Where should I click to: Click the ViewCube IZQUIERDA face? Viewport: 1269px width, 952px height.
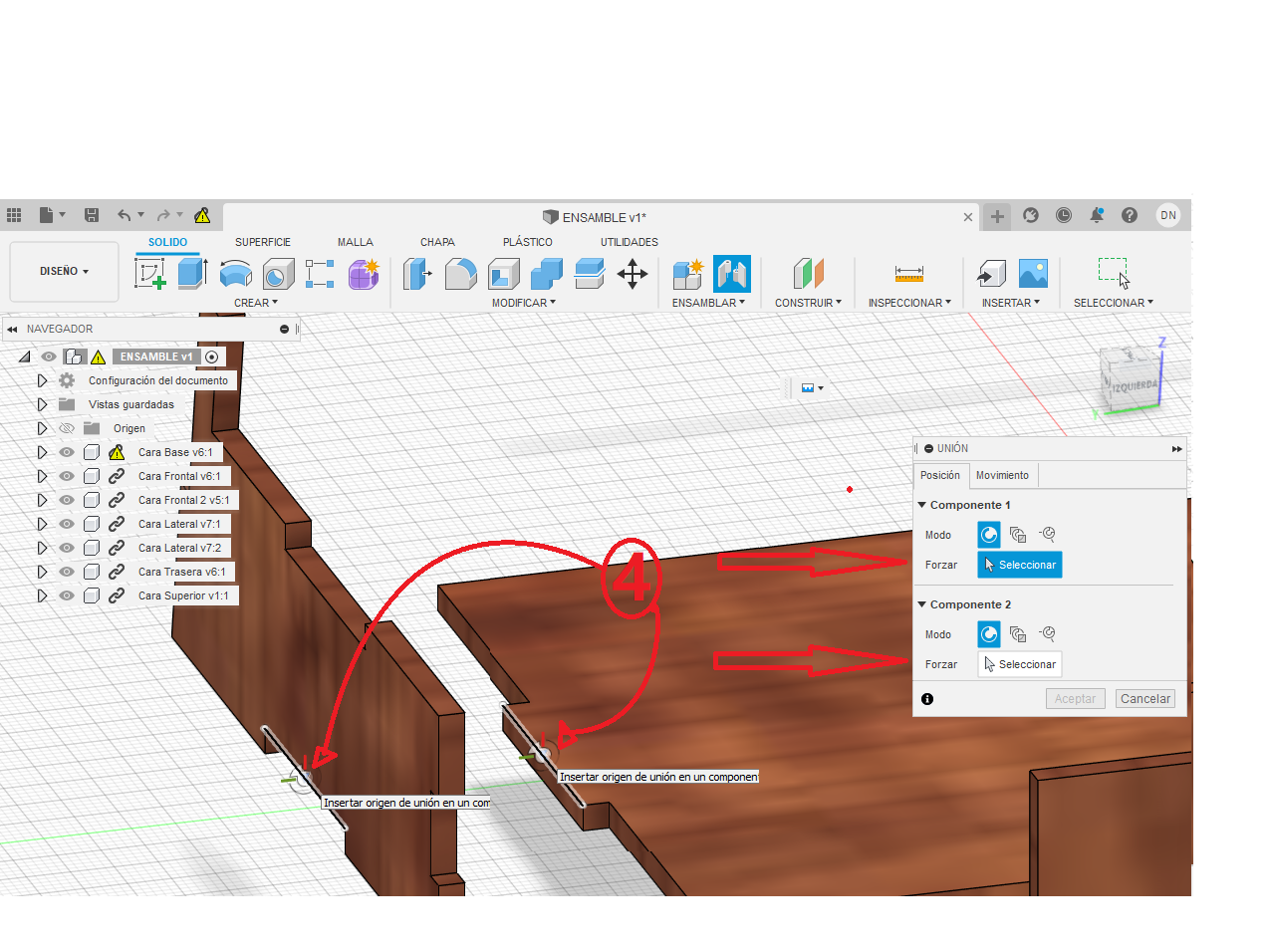1134,385
